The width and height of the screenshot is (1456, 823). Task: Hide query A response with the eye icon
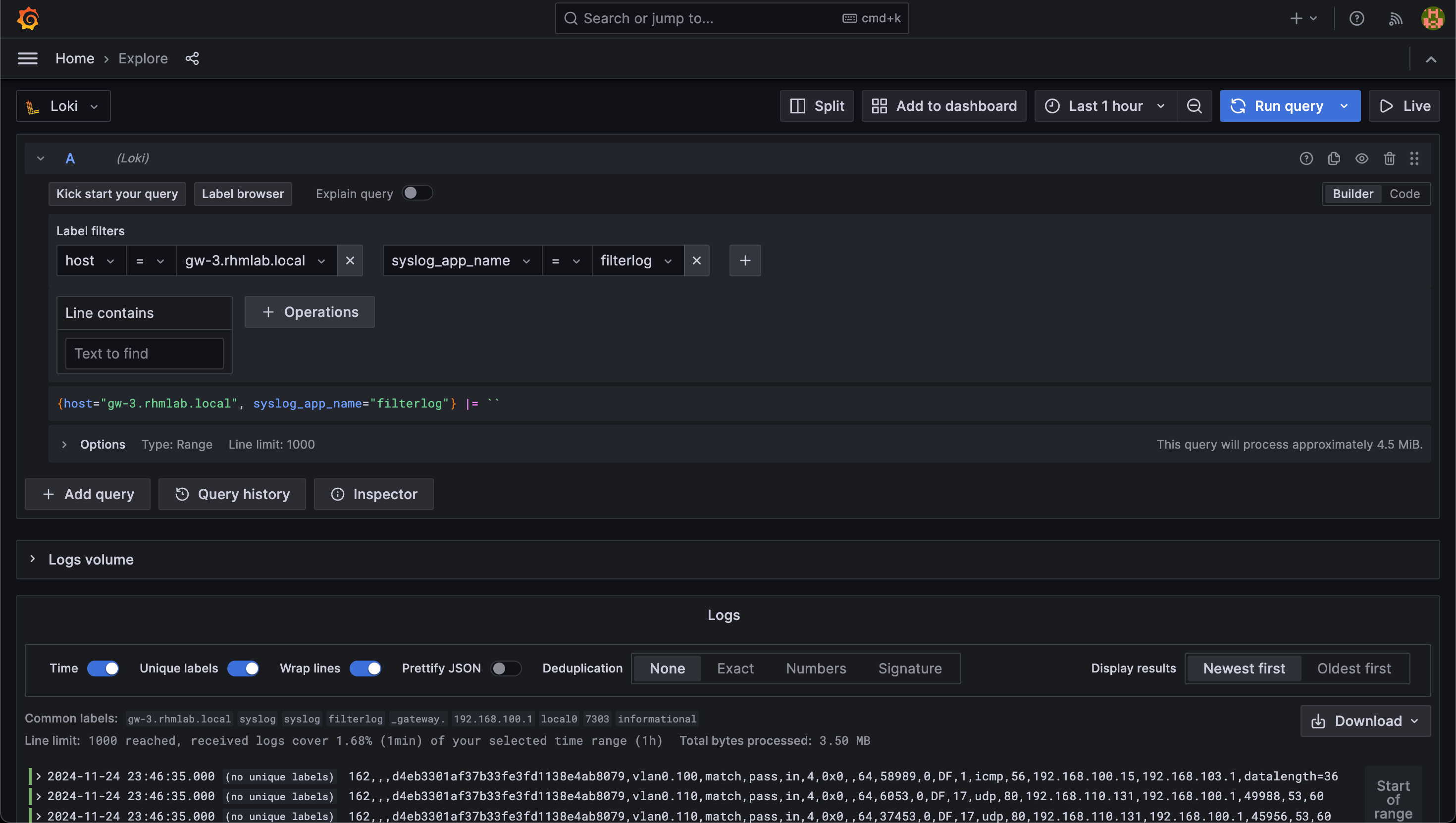point(1361,159)
